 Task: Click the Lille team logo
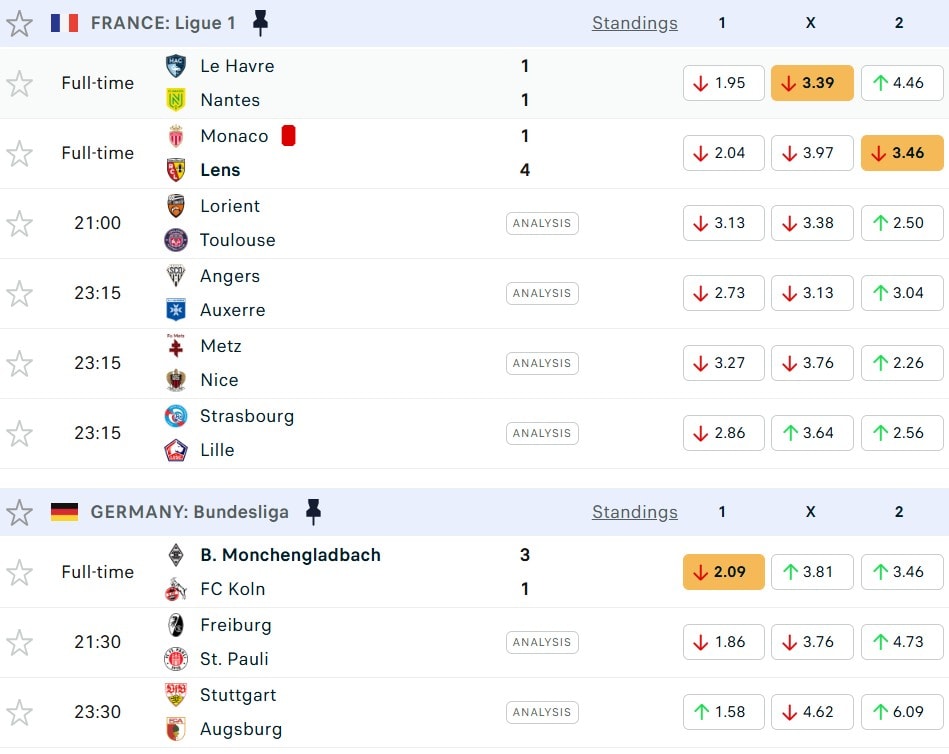point(176,450)
